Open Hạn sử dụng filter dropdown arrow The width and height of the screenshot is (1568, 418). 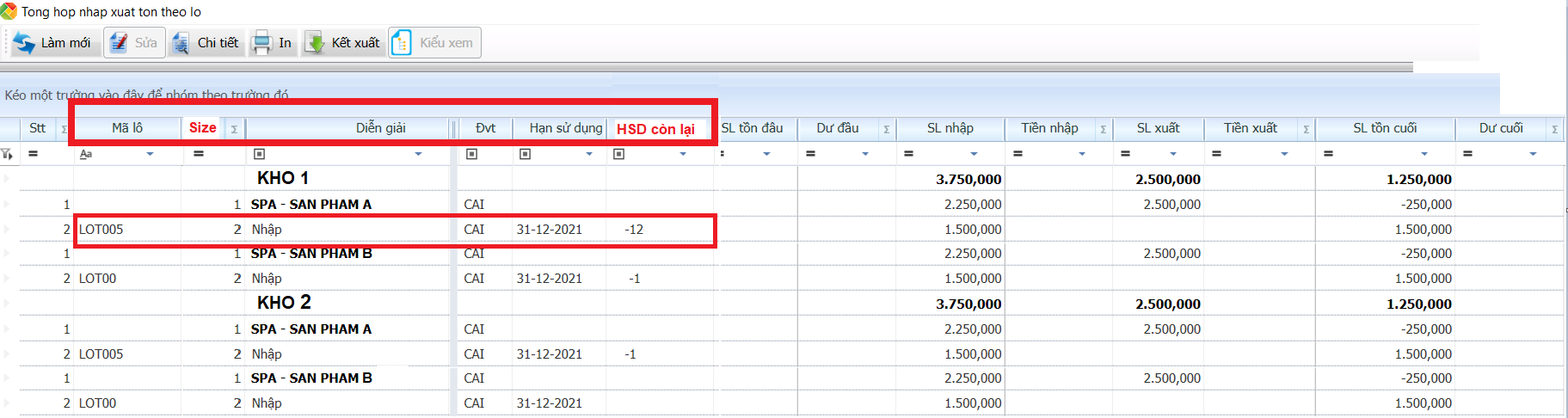coord(589,154)
